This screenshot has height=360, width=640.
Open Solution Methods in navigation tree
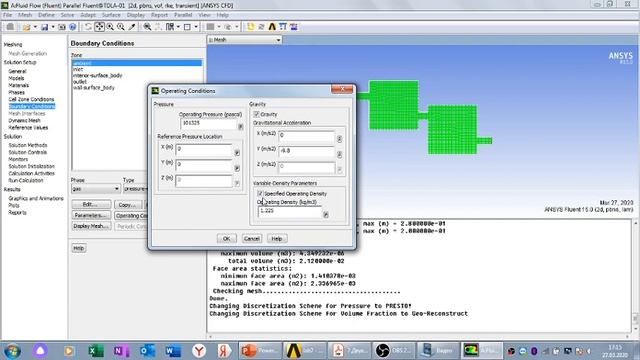click(28, 145)
